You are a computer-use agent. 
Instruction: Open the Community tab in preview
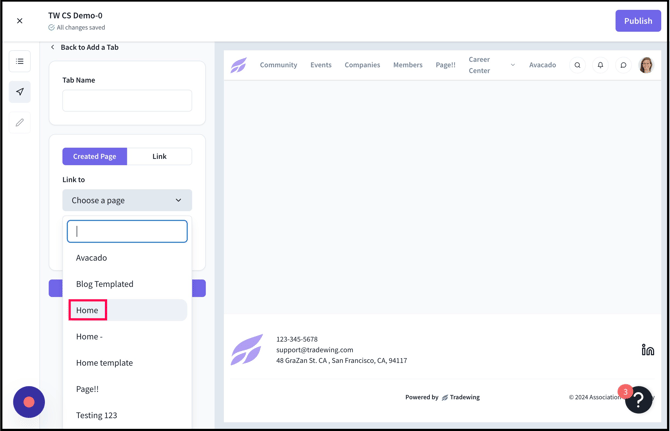pyautogui.click(x=278, y=65)
